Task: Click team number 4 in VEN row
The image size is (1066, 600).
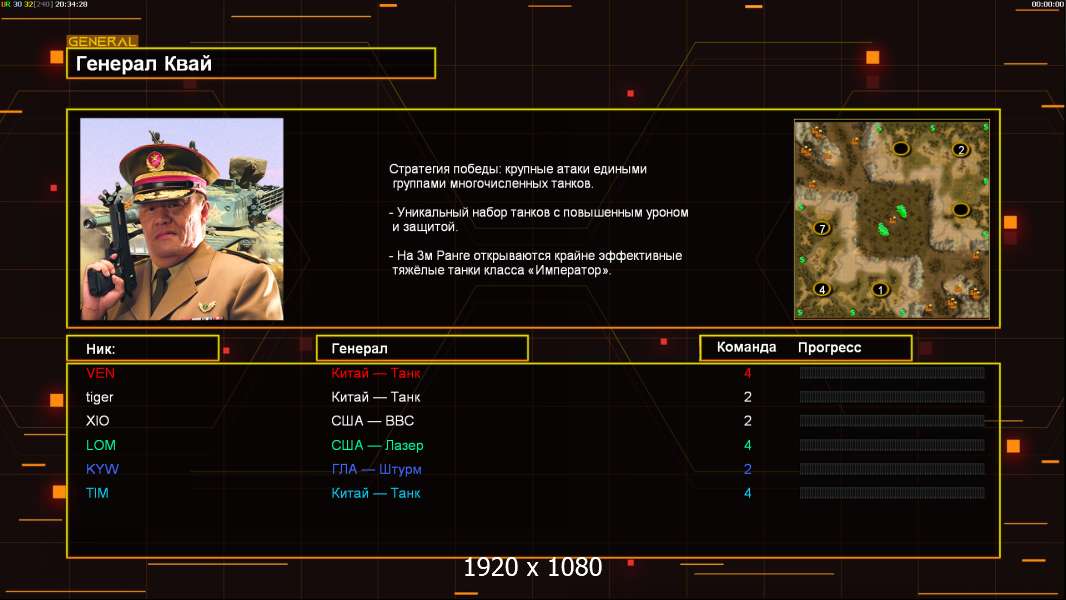Action: pos(747,372)
